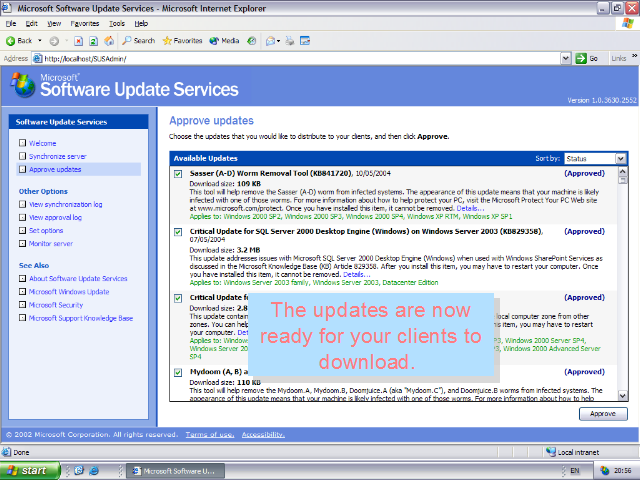Expand the Links toolbar chevron
Screen dimensions: 640x480
[634, 56]
